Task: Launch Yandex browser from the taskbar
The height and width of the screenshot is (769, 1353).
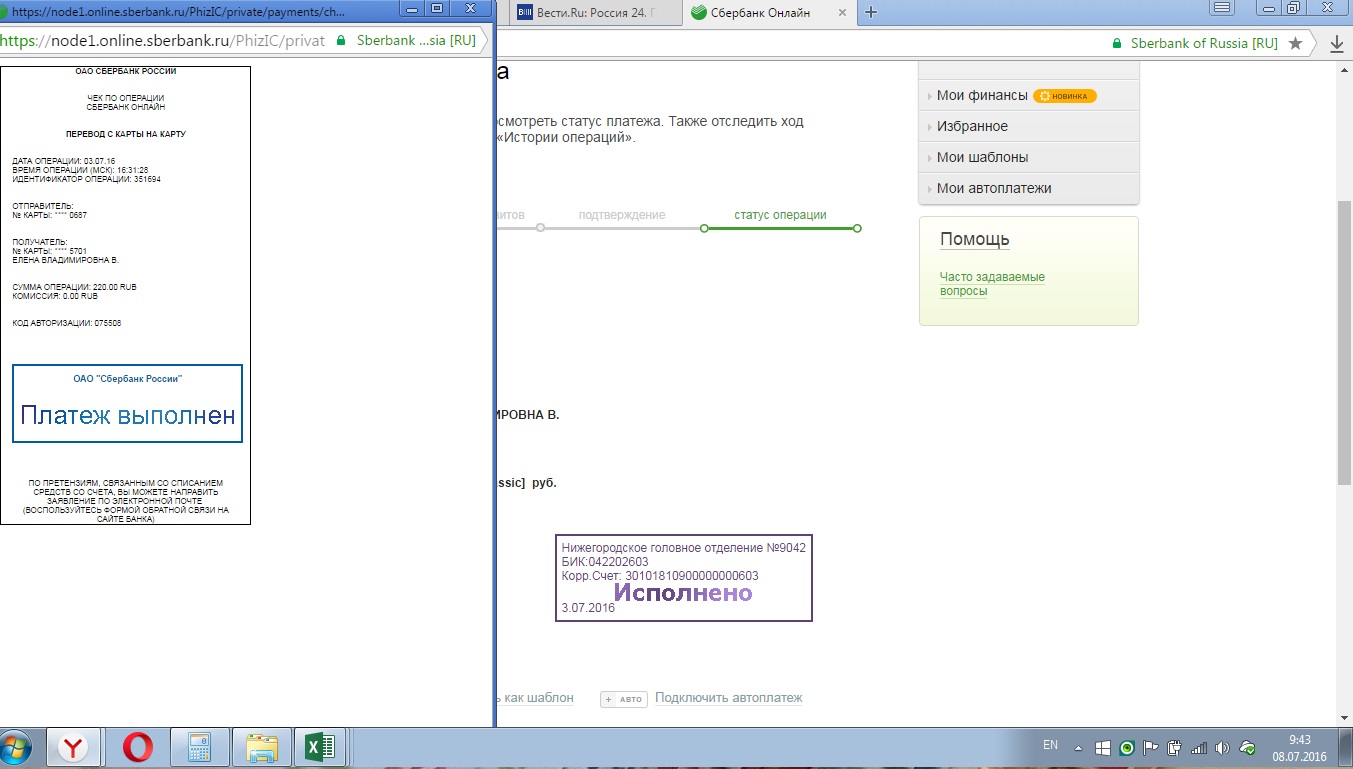Action: 72,748
